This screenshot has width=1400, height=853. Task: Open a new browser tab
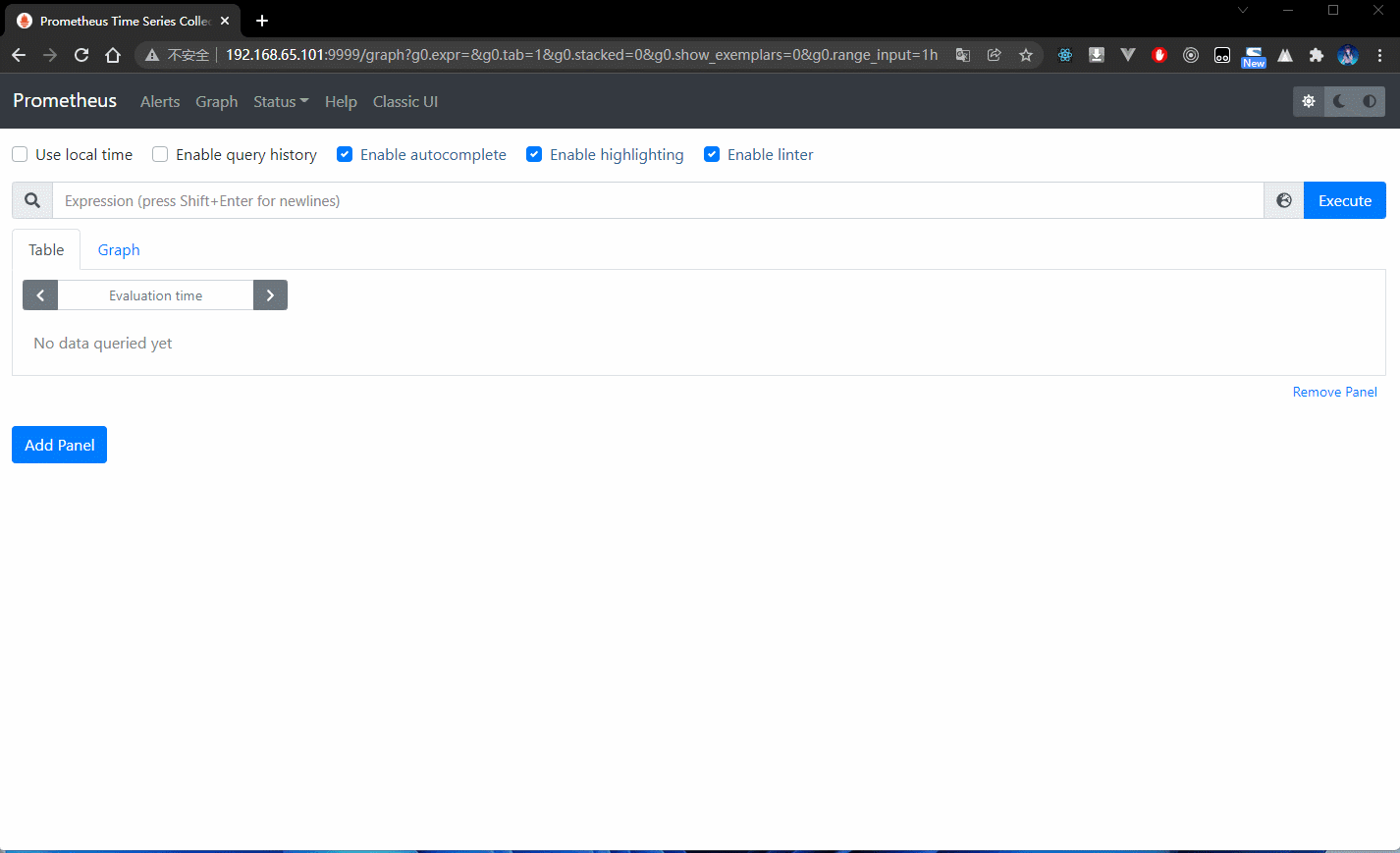pos(262,21)
